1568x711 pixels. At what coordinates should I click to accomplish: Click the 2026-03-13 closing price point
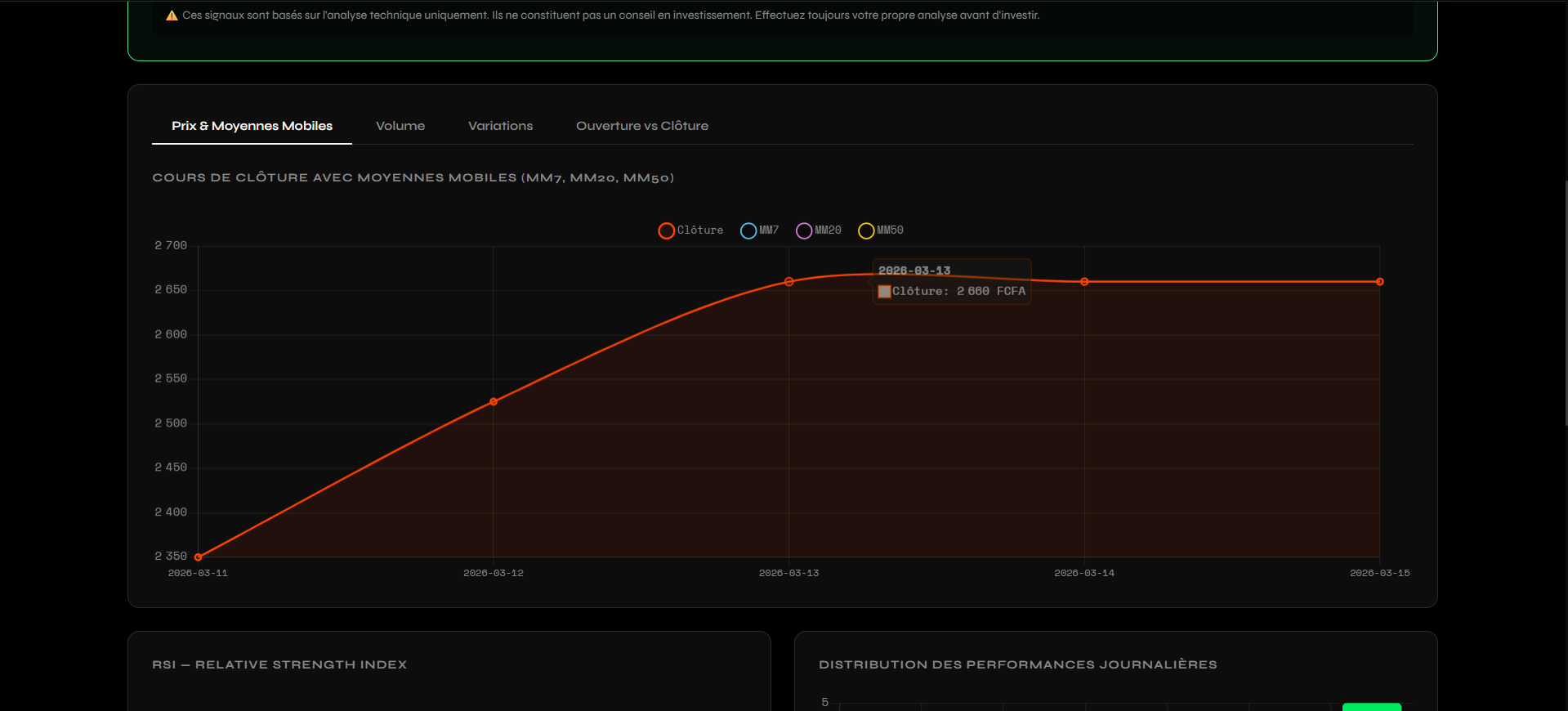788,282
